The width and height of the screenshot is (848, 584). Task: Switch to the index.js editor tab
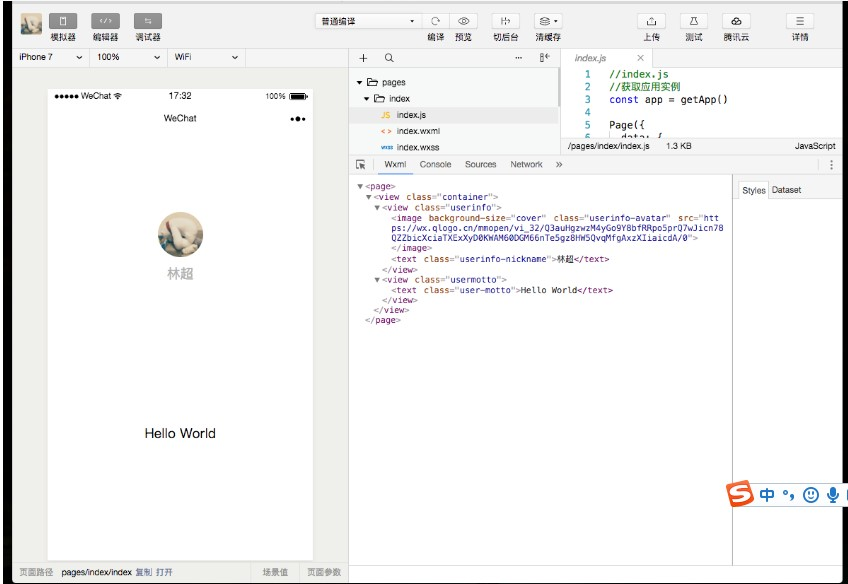click(590, 58)
